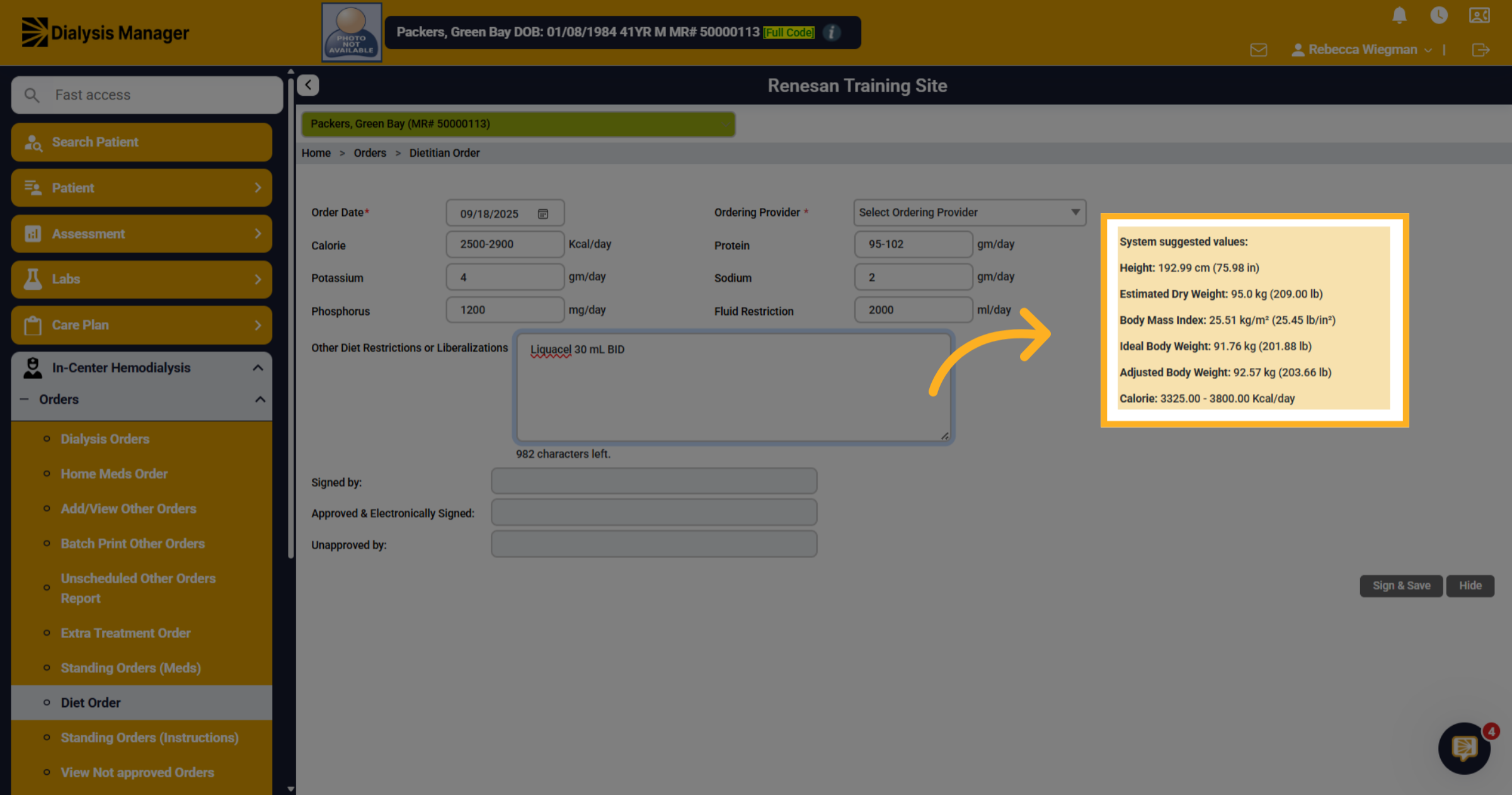The height and width of the screenshot is (795, 1512).
Task: Go to the Home breadcrumb link
Action: (316, 153)
